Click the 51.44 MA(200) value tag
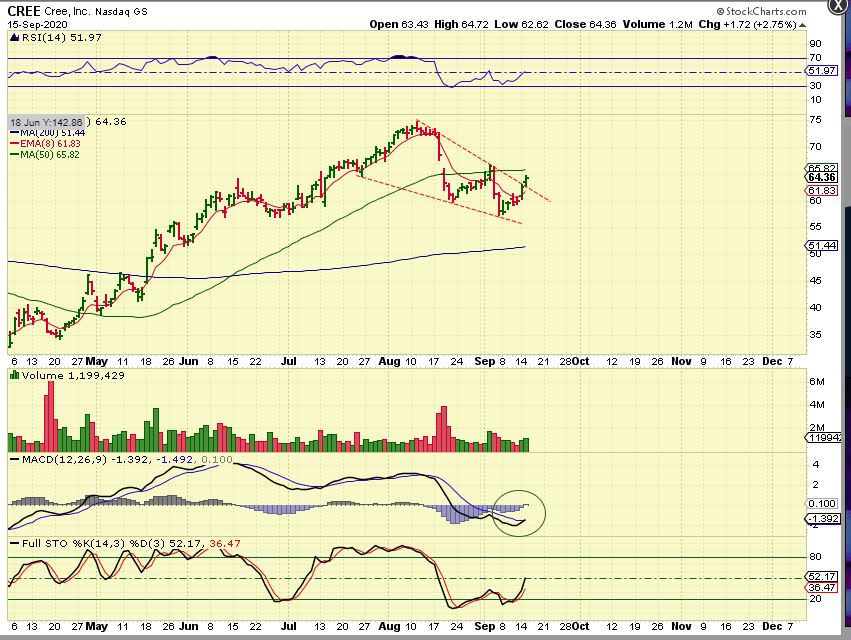This screenshot has width=851, height=640. [x=821, y=246]
